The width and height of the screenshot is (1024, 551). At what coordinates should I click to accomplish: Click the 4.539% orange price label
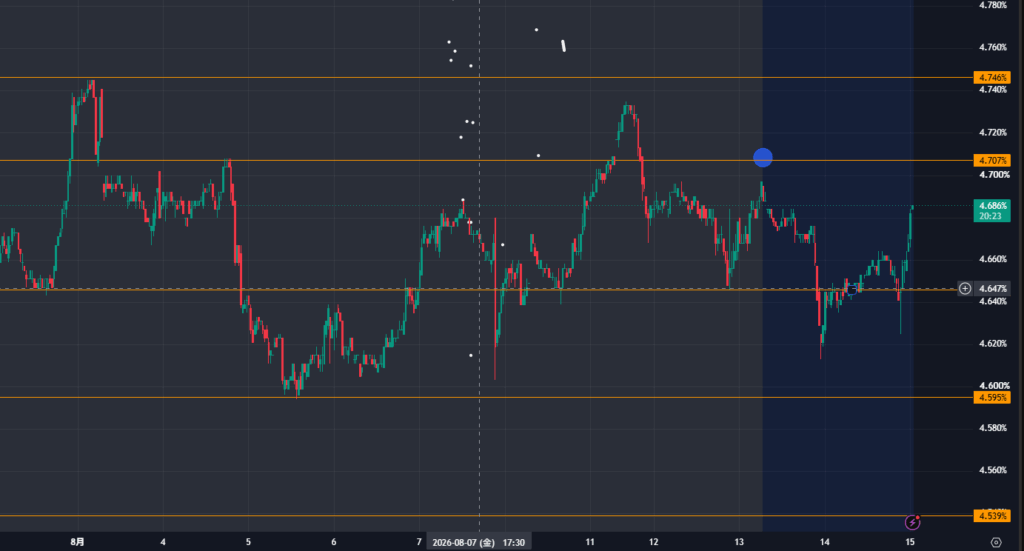click(x=992, y=516)
